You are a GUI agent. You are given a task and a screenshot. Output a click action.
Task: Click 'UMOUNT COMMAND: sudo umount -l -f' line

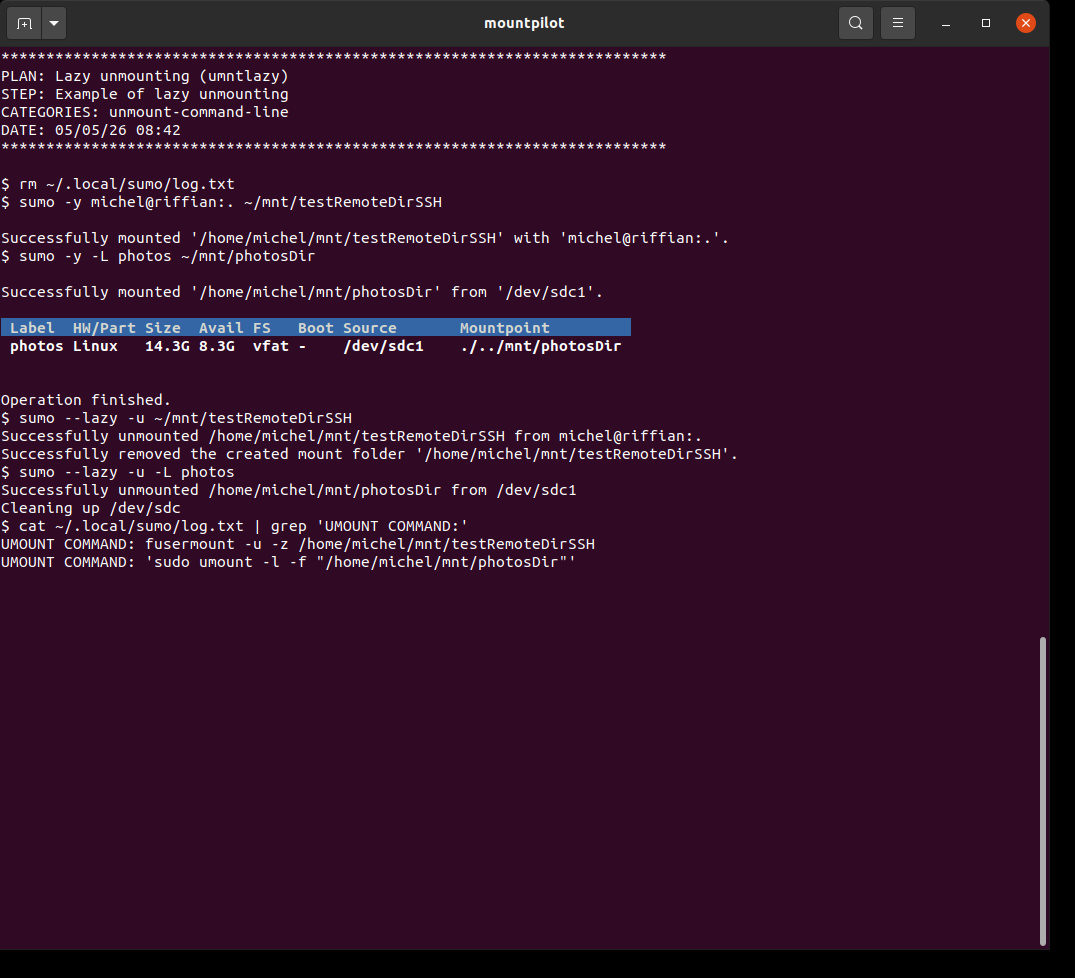tap(289, 562)
